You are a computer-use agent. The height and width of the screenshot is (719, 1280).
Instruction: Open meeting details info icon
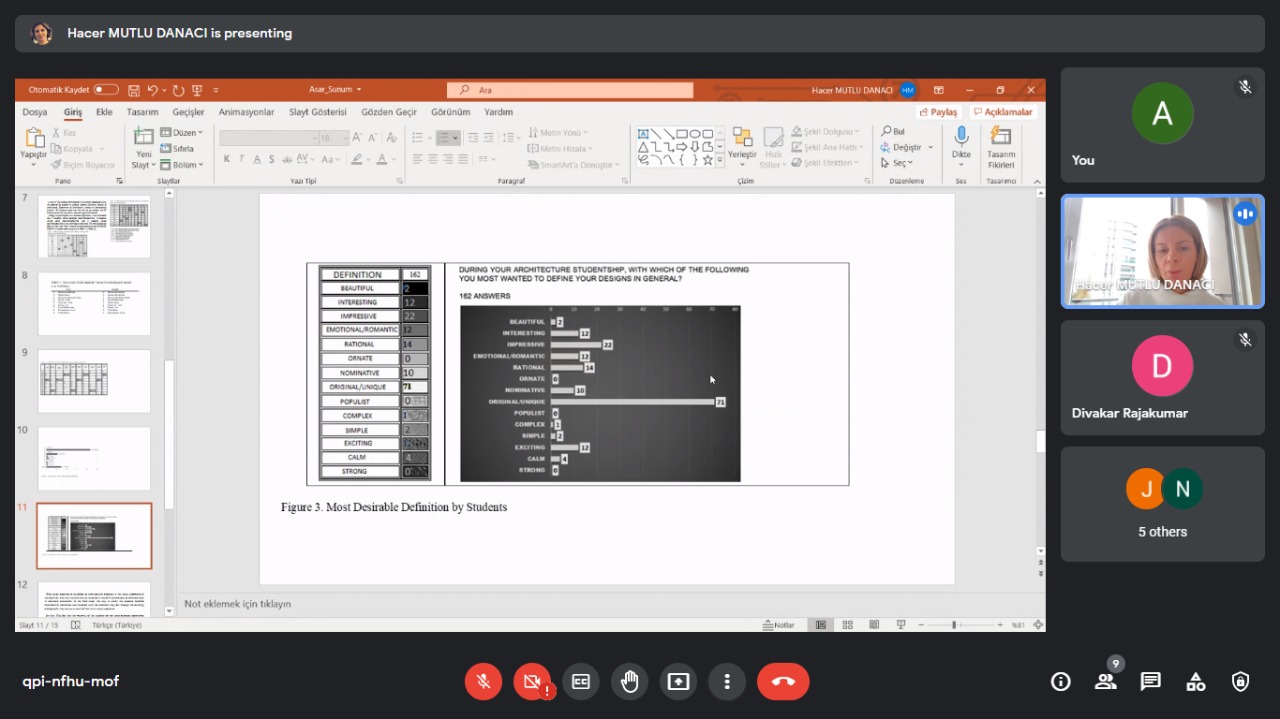[1061, 681]
